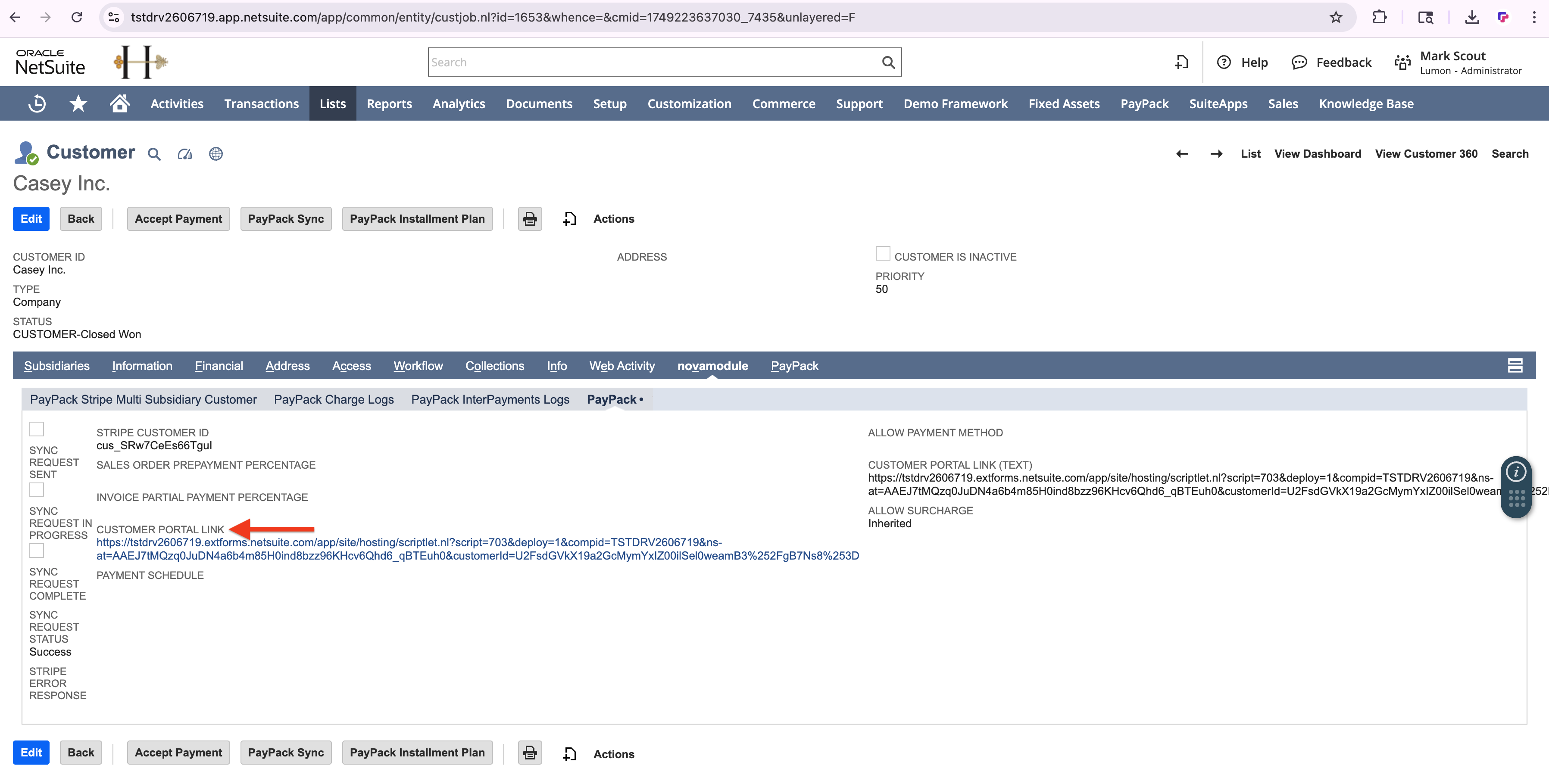This screenshot has width=1549, height=784.
Task: Click the top blue Edit button
Action: [x=31, y=219]
